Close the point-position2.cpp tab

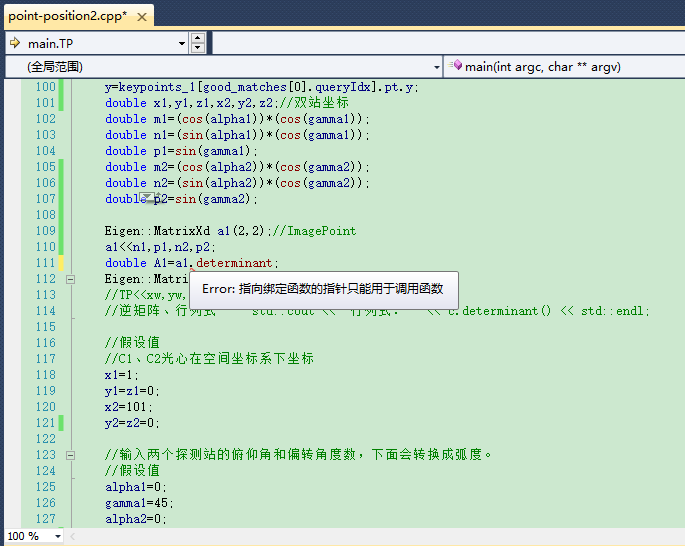142,17
